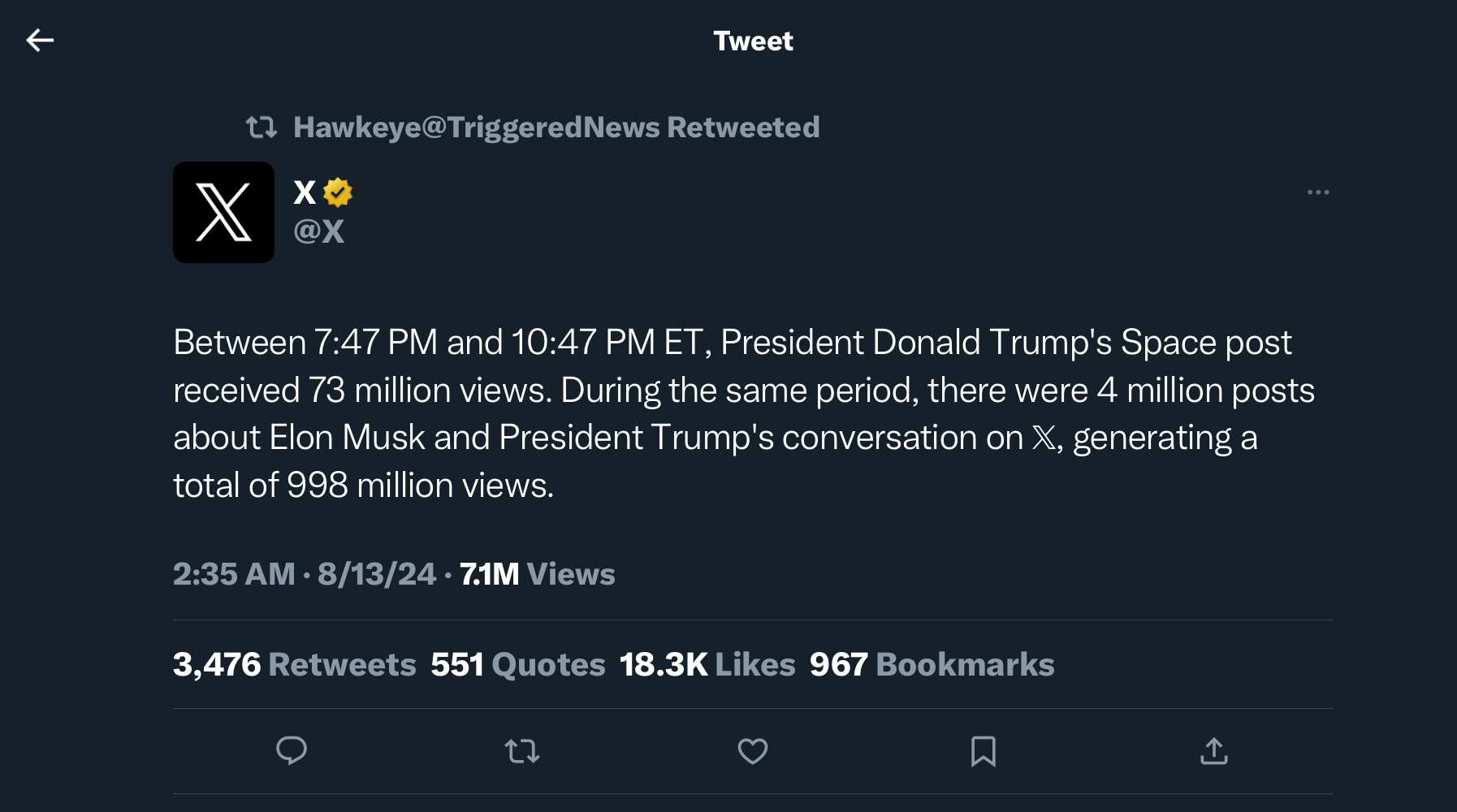Open the @X handle profile

pos(318,231)
